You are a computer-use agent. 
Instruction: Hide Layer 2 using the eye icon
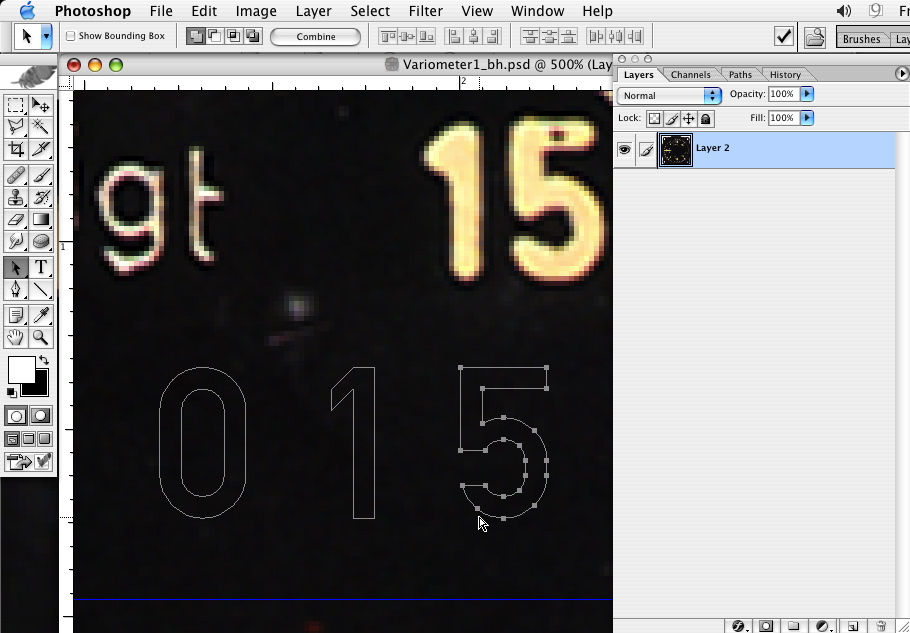coord(624,150)
